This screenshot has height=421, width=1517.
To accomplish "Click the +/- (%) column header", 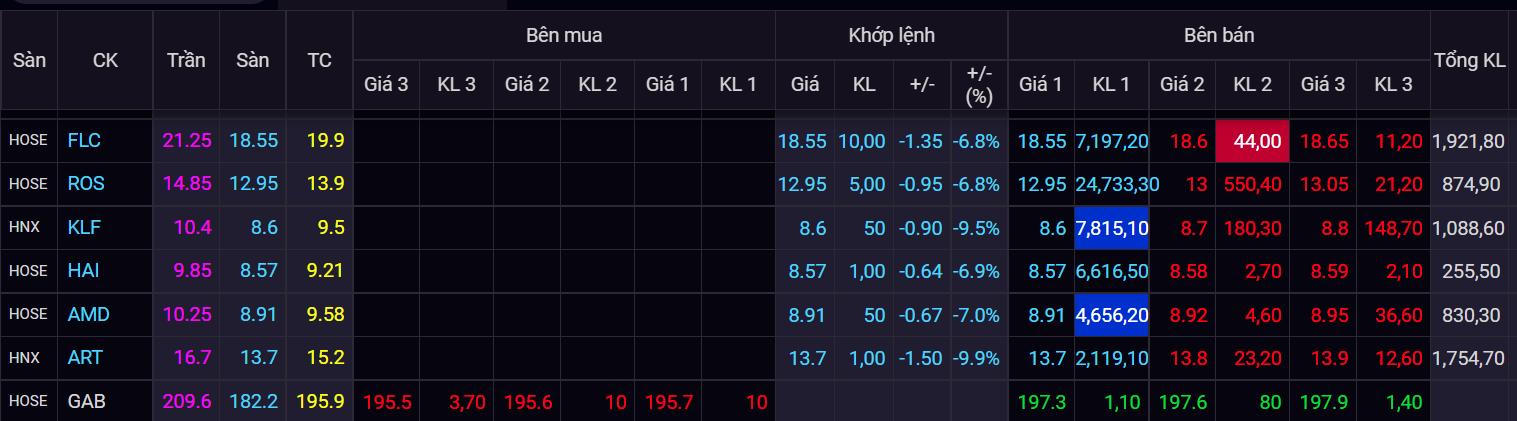I will 979,84.
